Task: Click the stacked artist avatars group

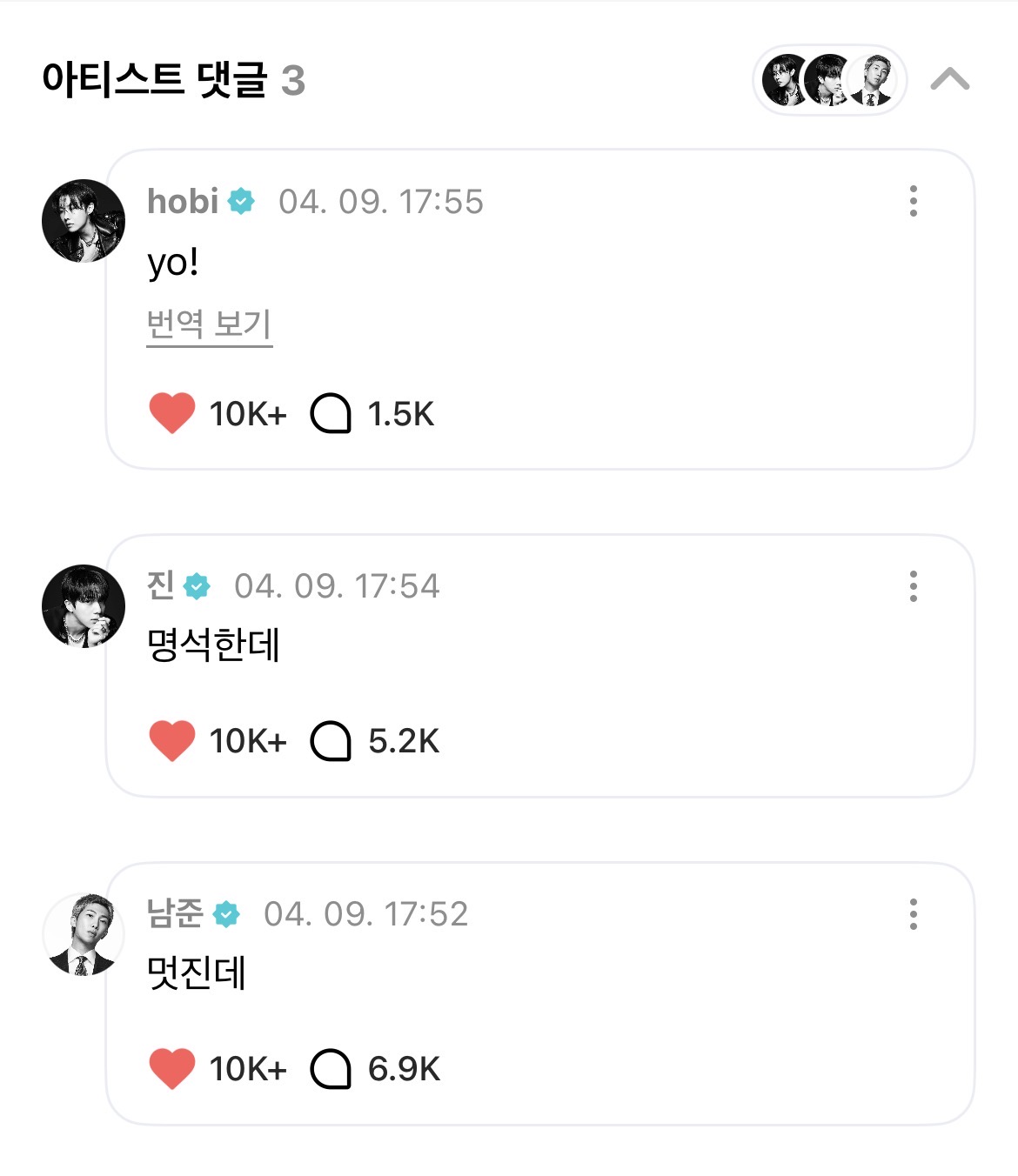Action: pyautogui.click(x=829, y=80)
